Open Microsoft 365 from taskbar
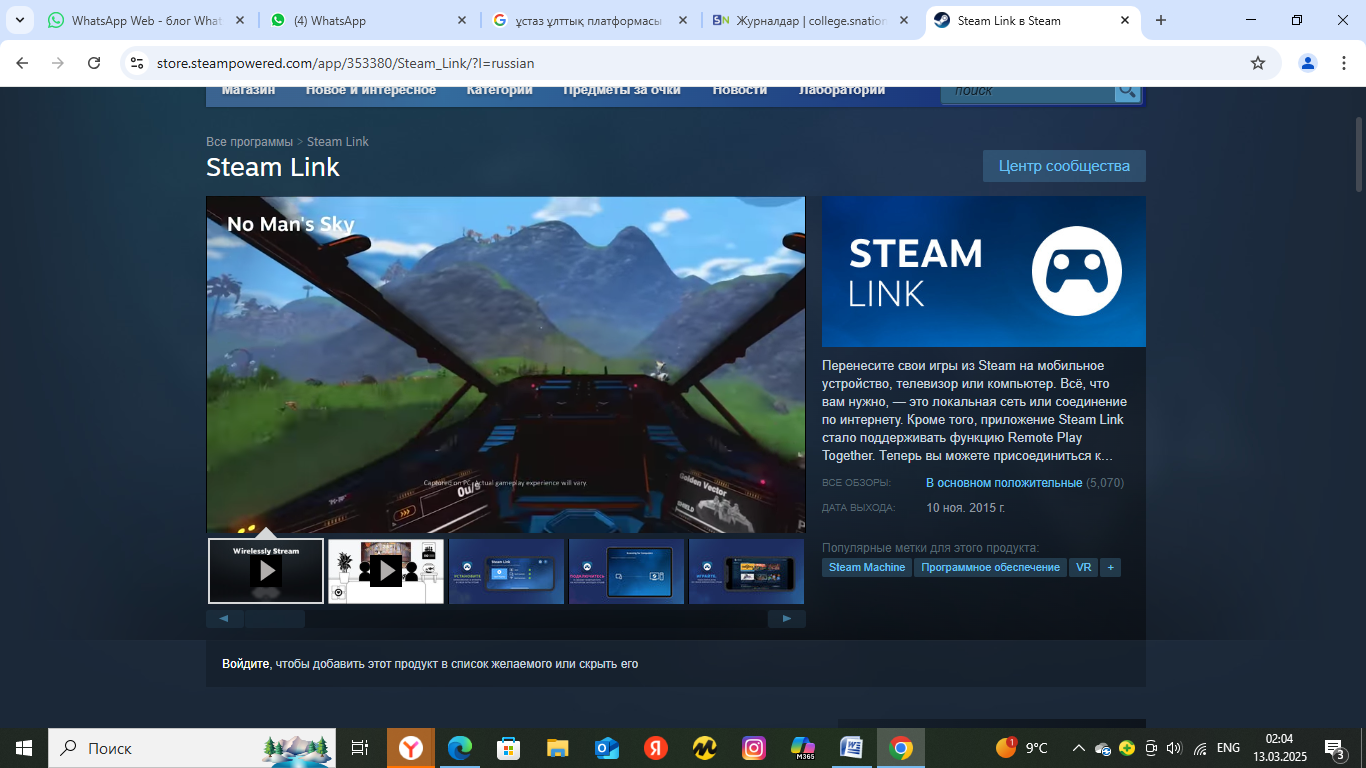Screen dimensions: 1366x768 pyautogui.click(x=803, y=748)
